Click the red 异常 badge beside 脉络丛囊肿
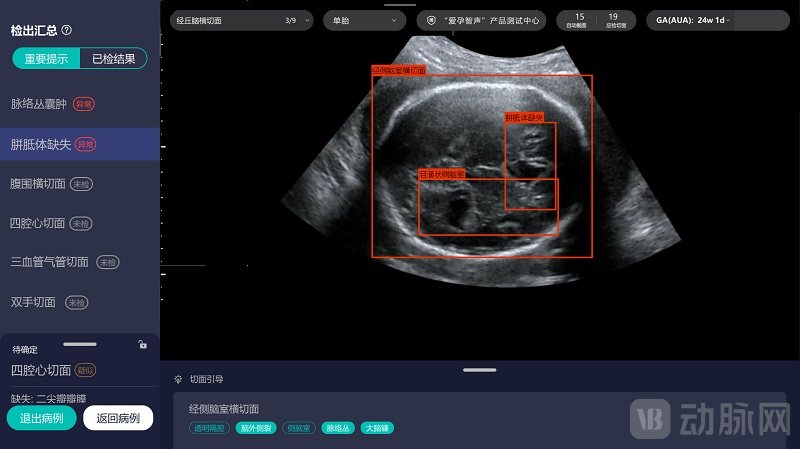The width and height of the screenshot is (800, 449). tap(84, 104)
